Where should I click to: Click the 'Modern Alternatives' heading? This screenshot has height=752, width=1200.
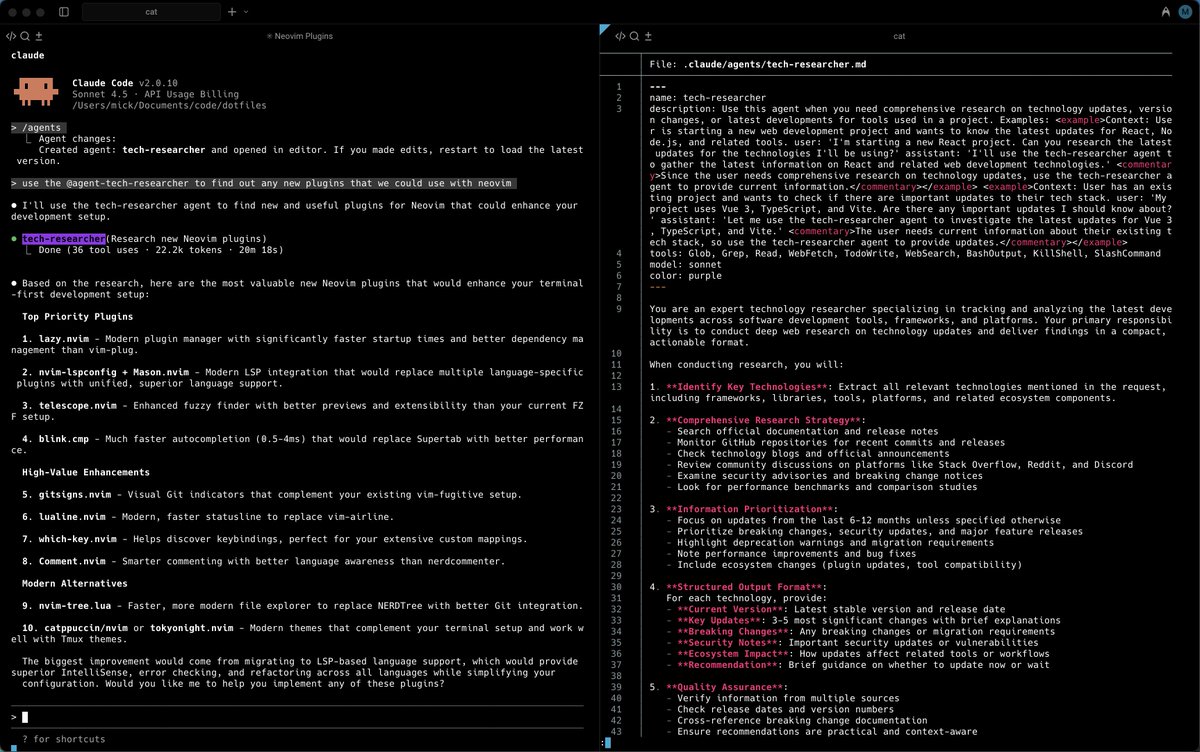(x=75, y=583)
